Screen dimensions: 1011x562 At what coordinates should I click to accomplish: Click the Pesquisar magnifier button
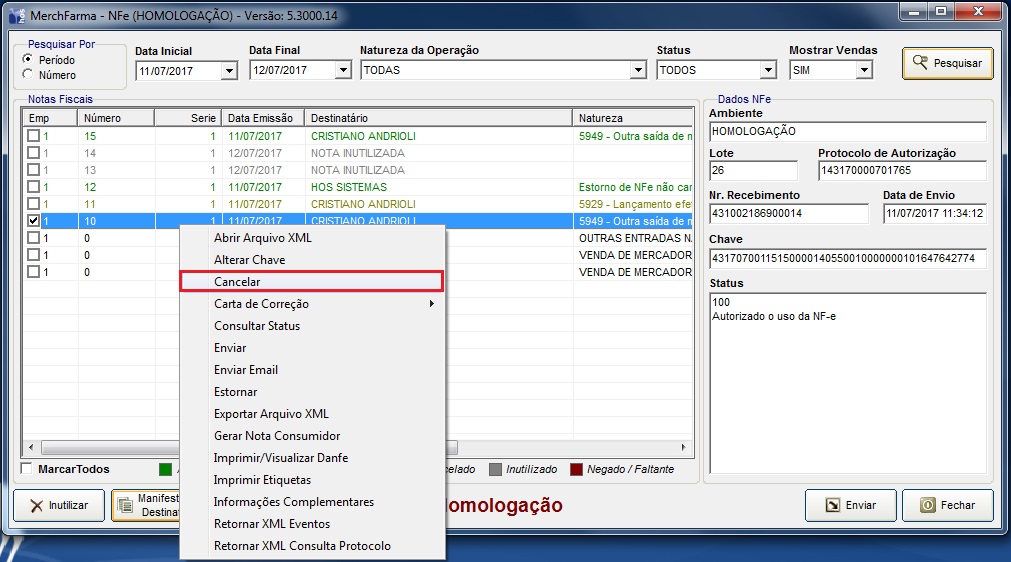pos(947,64)
